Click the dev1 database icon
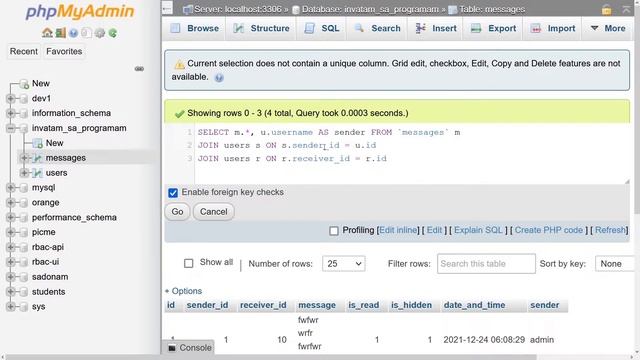640x360 pixels. [x=24, y=99]
